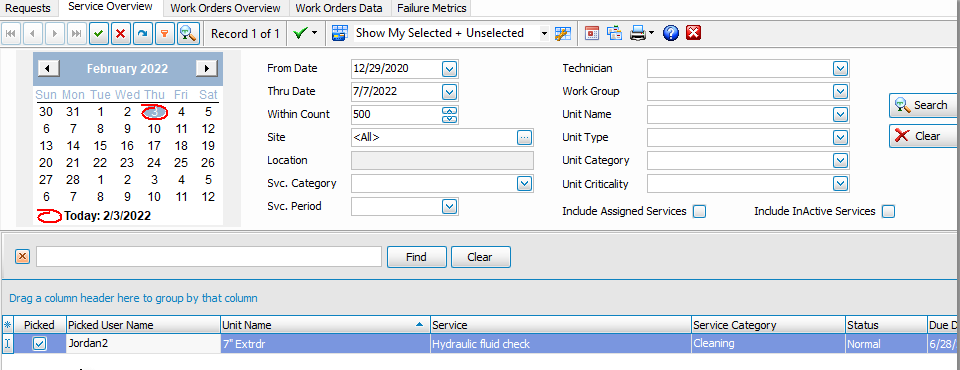Viewport: 960px width, 370px height.
Task: Enable Include InActive Services checkbox
Action: coord(888,211)
